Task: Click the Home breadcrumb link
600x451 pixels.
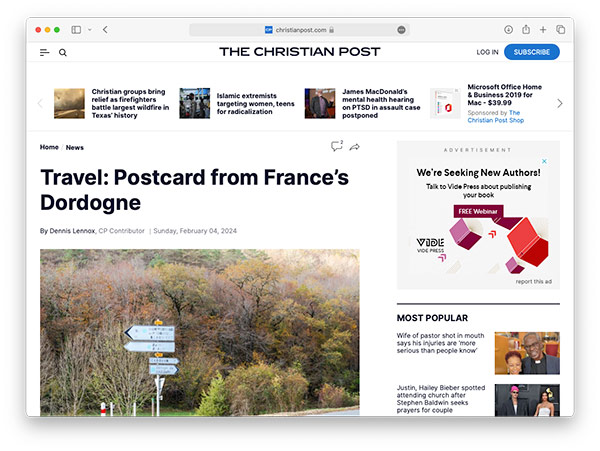Action: (x=49, y=147)
